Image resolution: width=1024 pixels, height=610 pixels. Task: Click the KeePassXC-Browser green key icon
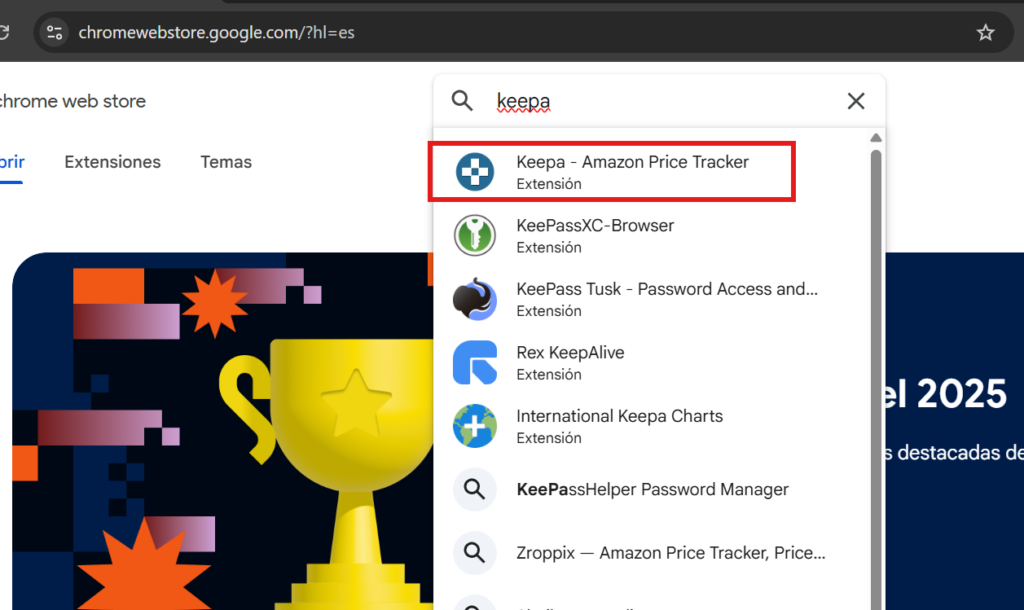coord(475,235)
